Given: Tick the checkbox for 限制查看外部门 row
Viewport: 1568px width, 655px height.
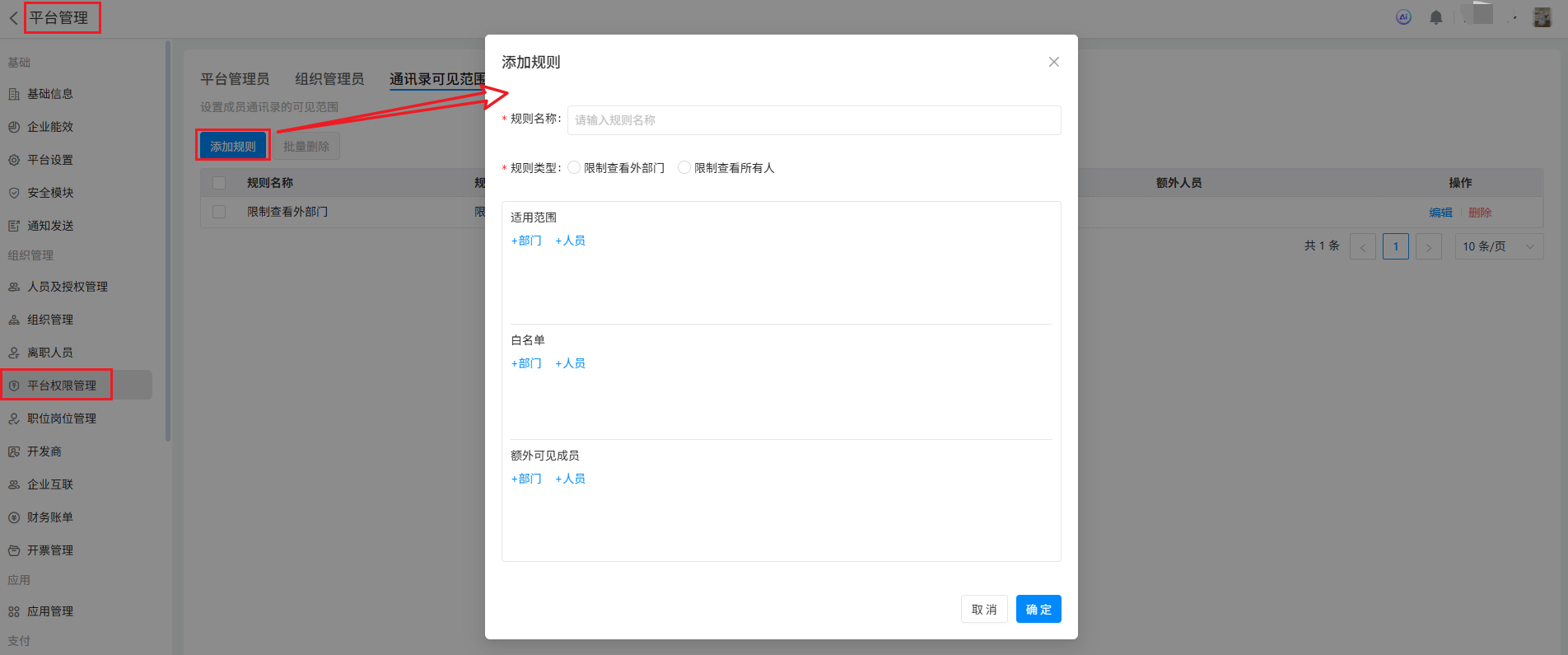Looking at the screenshot, I should (x=219, y=212).
